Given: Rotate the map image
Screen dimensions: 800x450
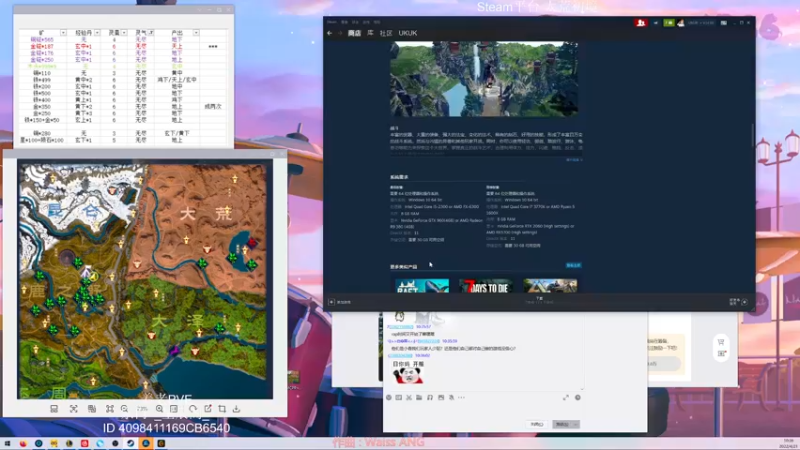Looking at the screenshot, I should (x=193, y=409).
